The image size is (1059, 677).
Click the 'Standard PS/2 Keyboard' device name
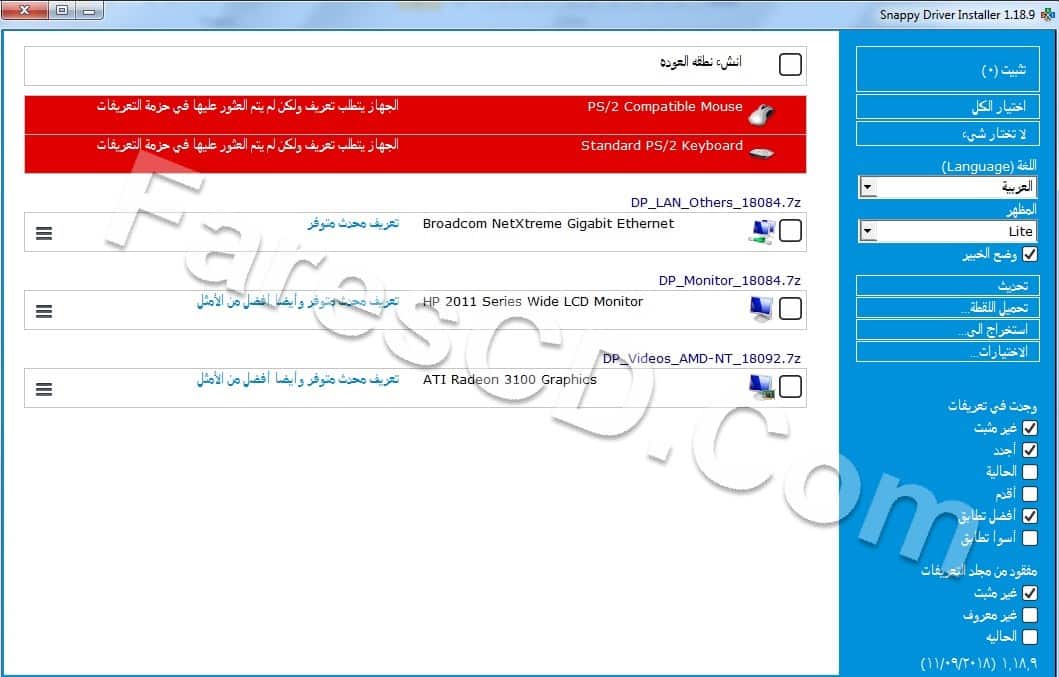click(x=662, y=146)
